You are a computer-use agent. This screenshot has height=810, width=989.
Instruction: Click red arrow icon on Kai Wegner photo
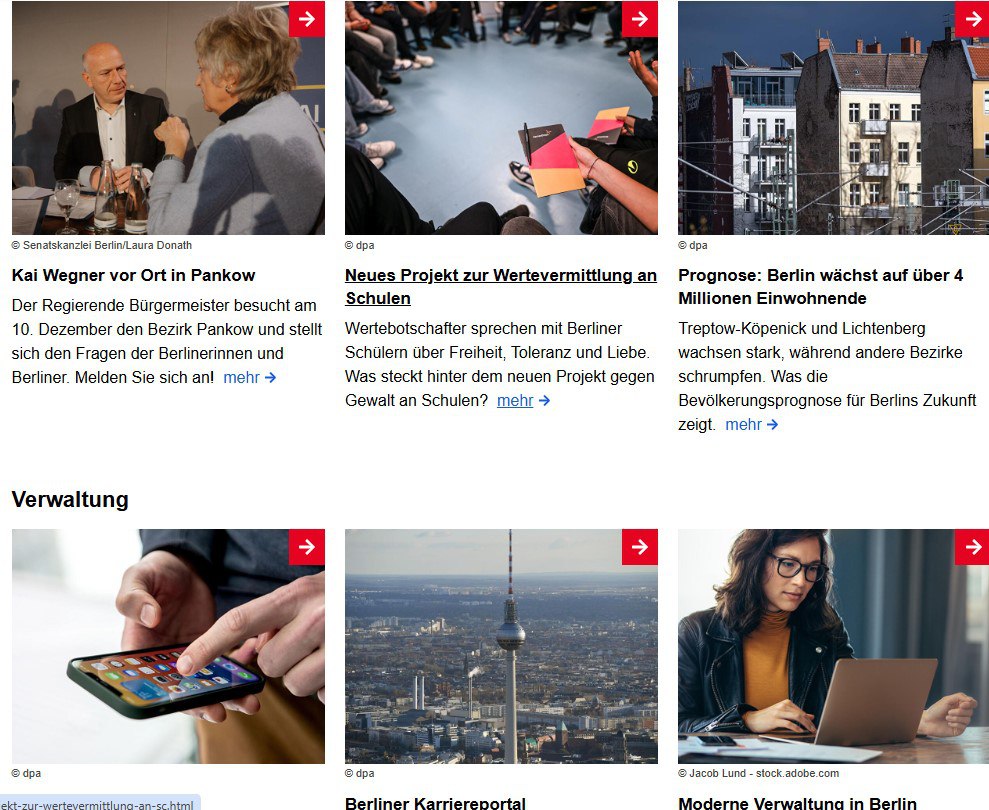point(307,19)
